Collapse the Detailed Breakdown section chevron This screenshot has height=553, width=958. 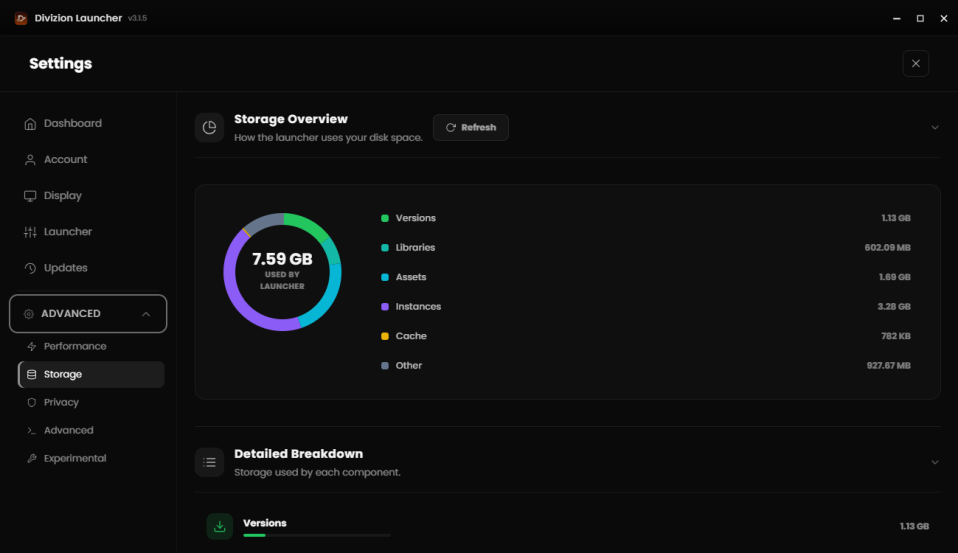(935, 462)
